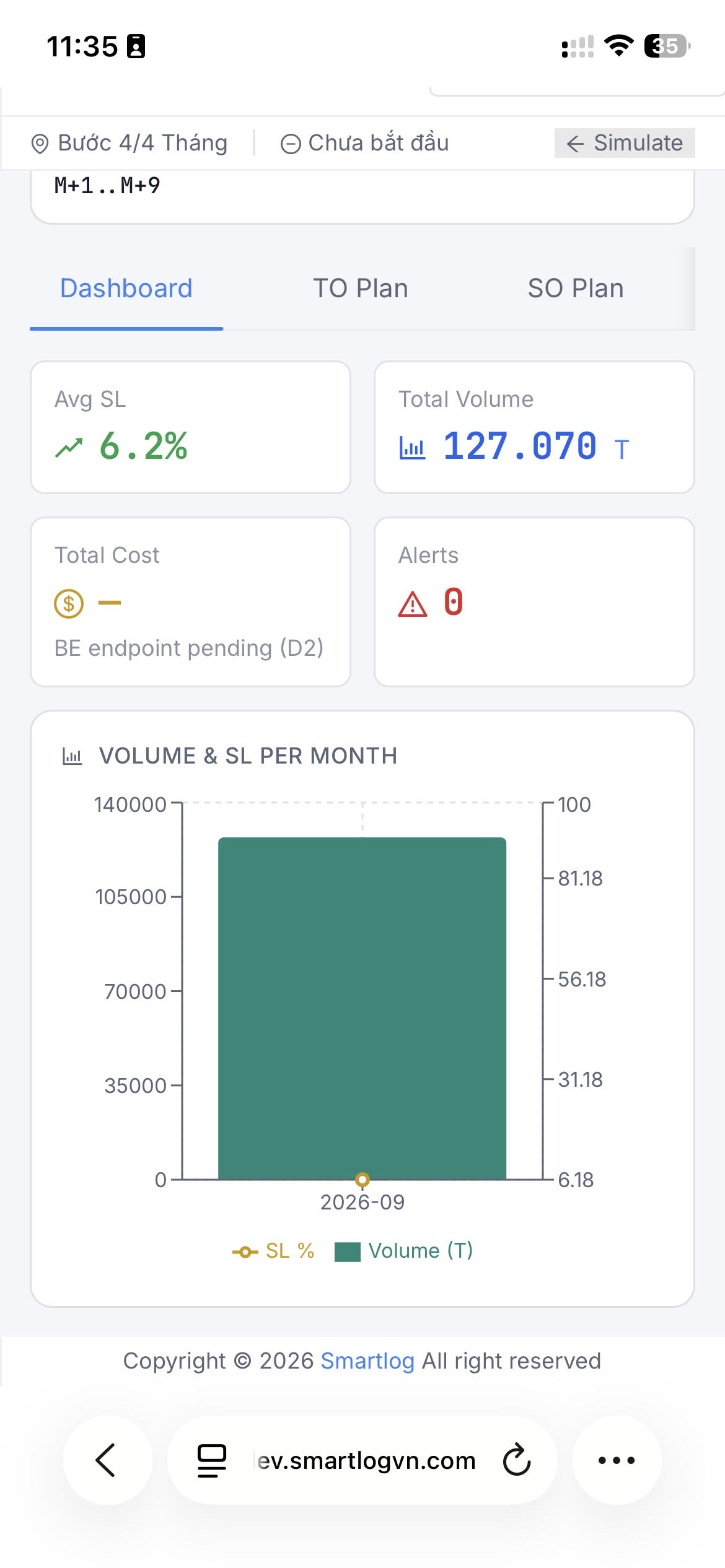Tap the browser back arrow

(x=106, y=1460)
